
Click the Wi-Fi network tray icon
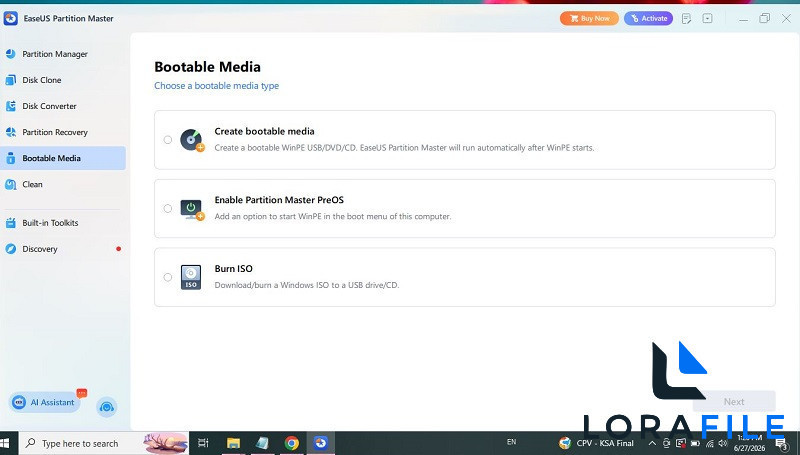point(710,444)
